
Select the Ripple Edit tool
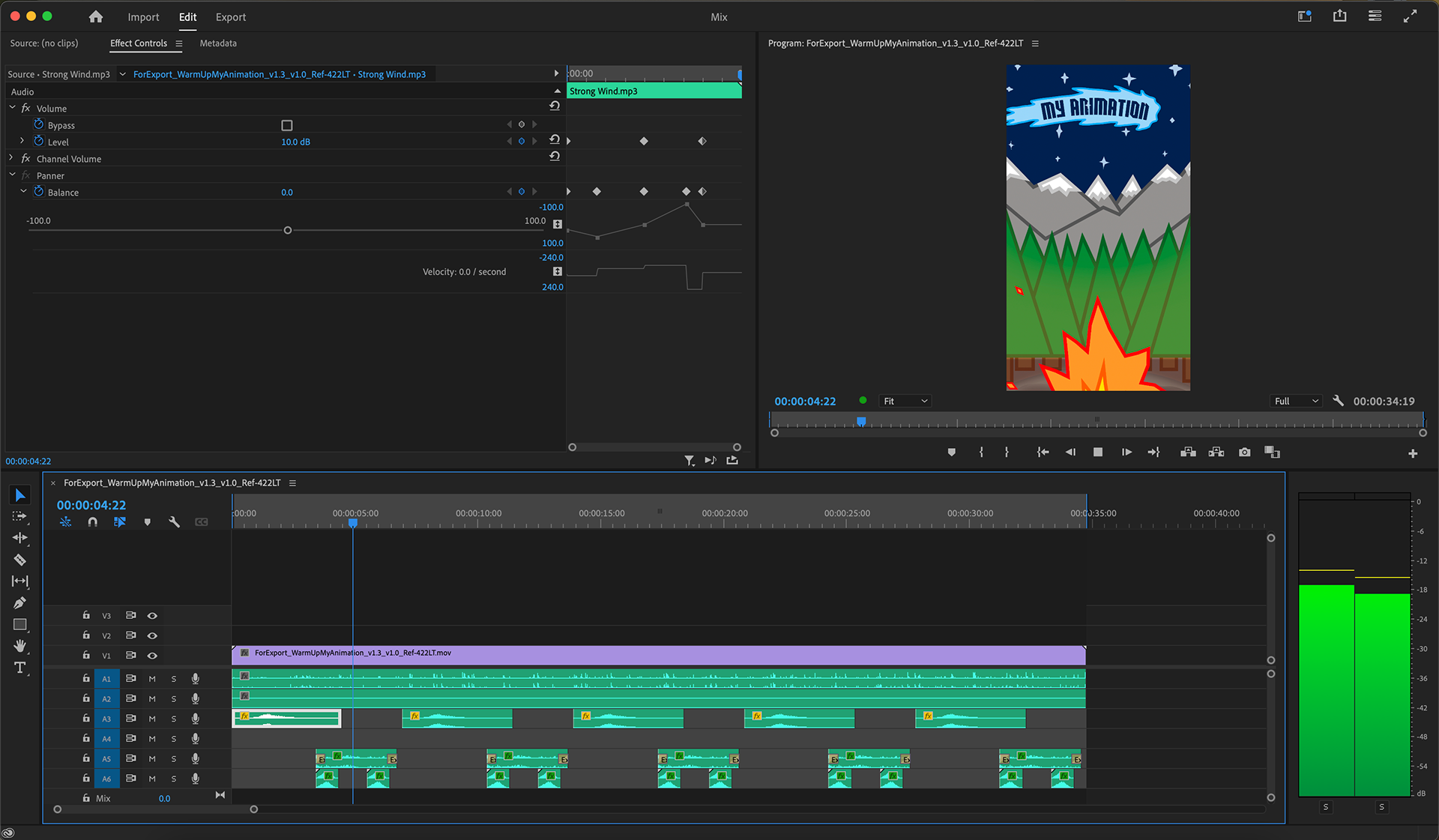[x=20, y=538]
